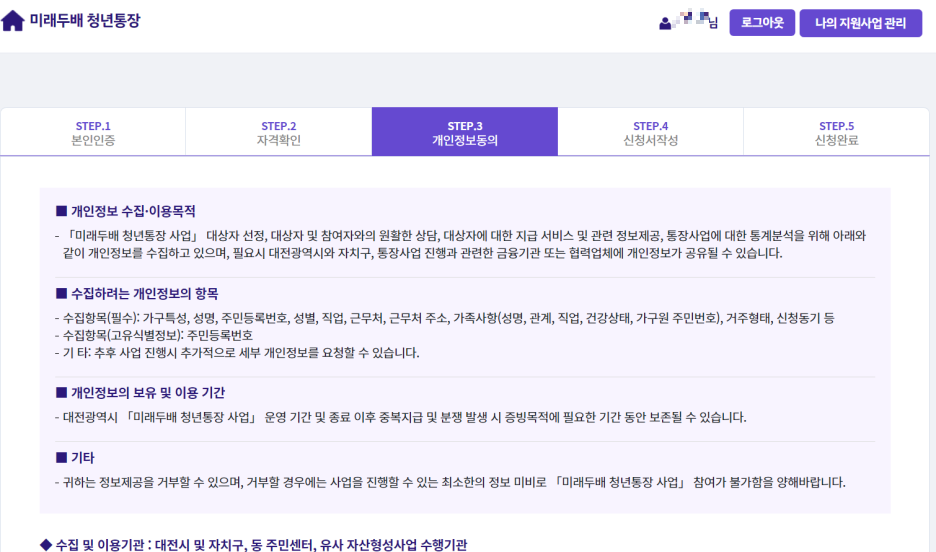
Task: Click the 수집항목(고유식별정보): 주민등록번호 line
Action: pyautogui.click(x=154, y=335)
